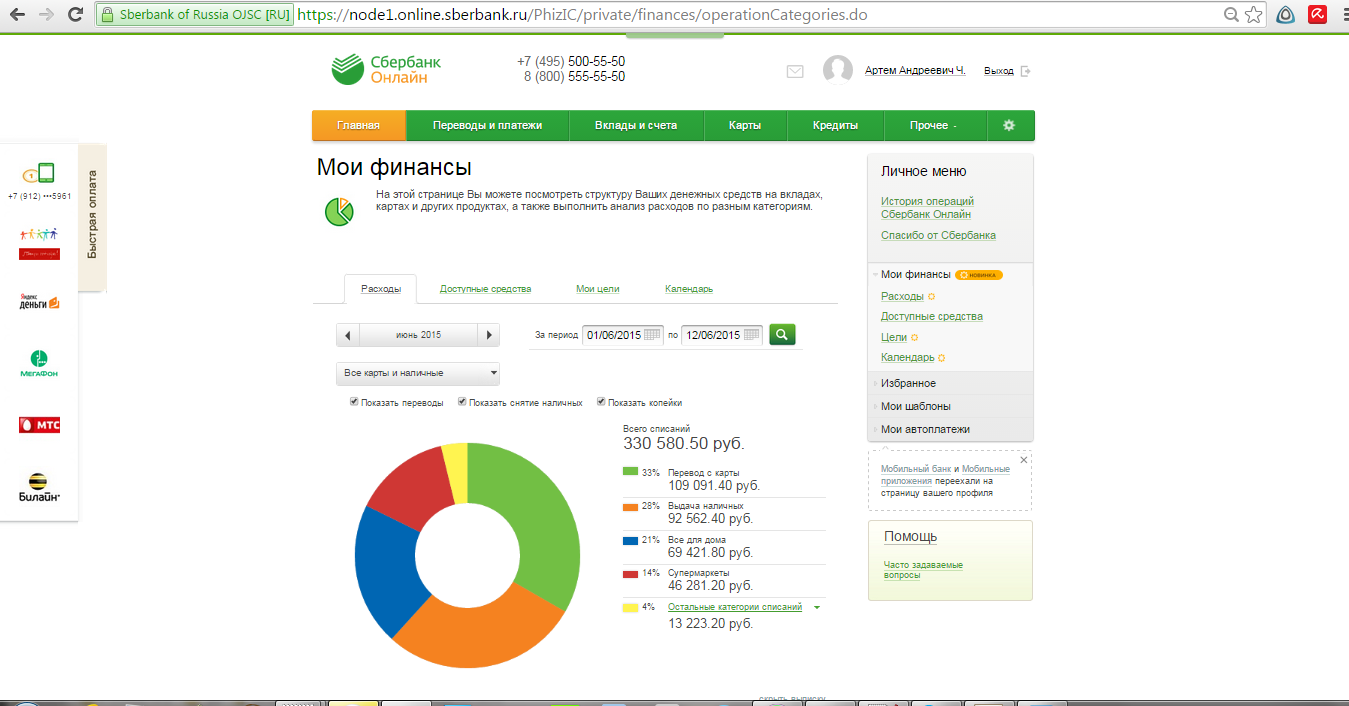Open Все карты и наличные dropdown
The width and height of the screenshot is (1349, 706).
coord(418,373)
